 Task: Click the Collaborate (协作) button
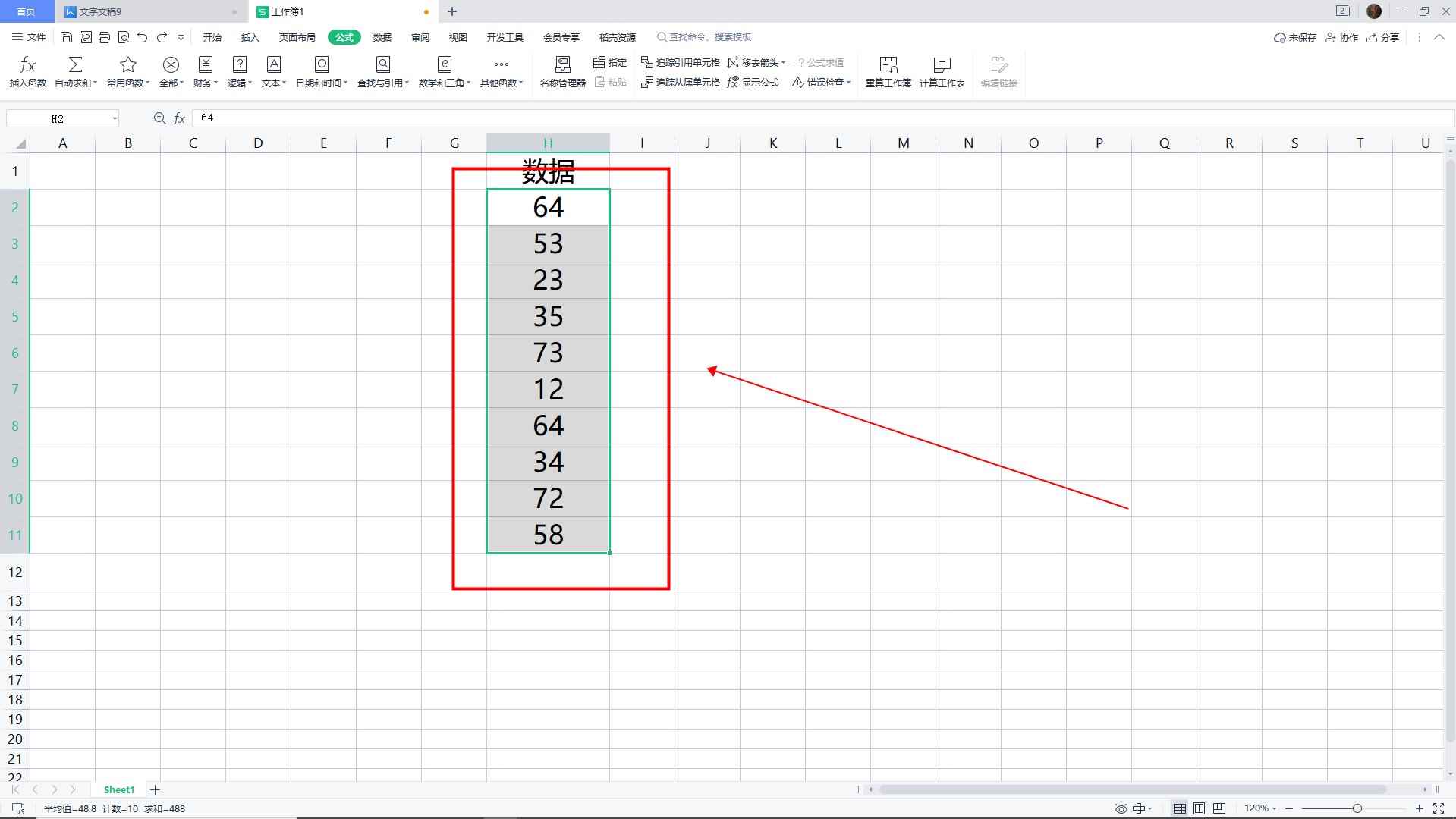(1341, 37)
